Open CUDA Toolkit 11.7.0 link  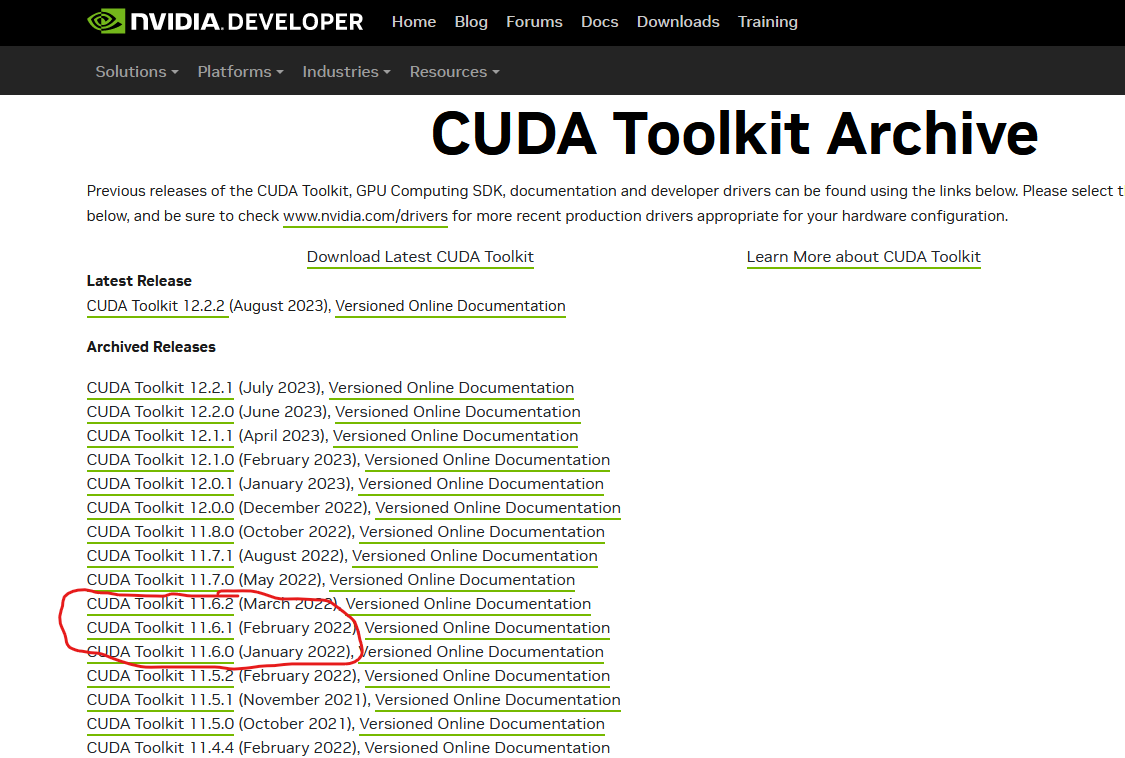point(160,580)
